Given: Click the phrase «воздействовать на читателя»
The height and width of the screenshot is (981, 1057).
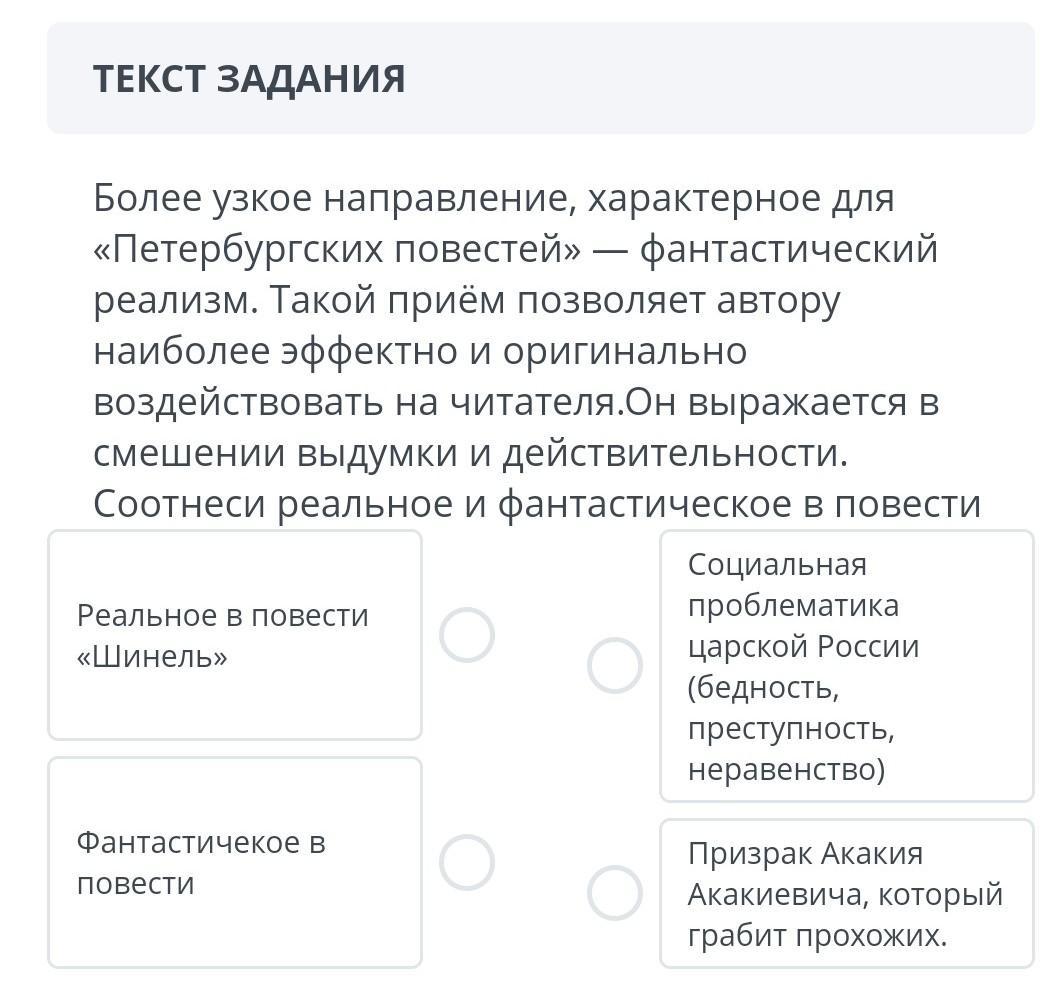Looking at the screenshot, I should point(357,402).
